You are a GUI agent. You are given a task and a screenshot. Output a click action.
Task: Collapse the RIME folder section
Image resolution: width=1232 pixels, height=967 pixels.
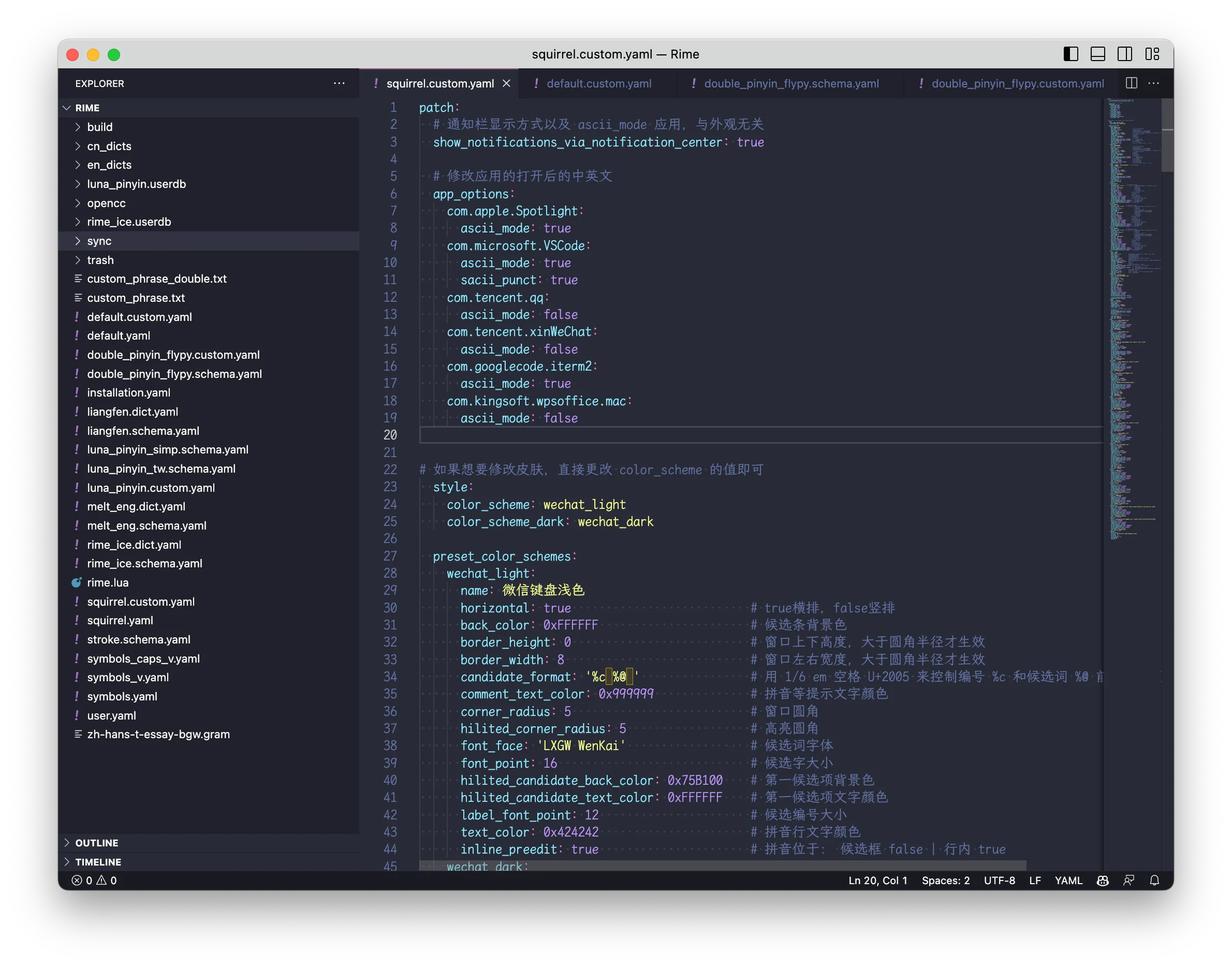point(209,108)
